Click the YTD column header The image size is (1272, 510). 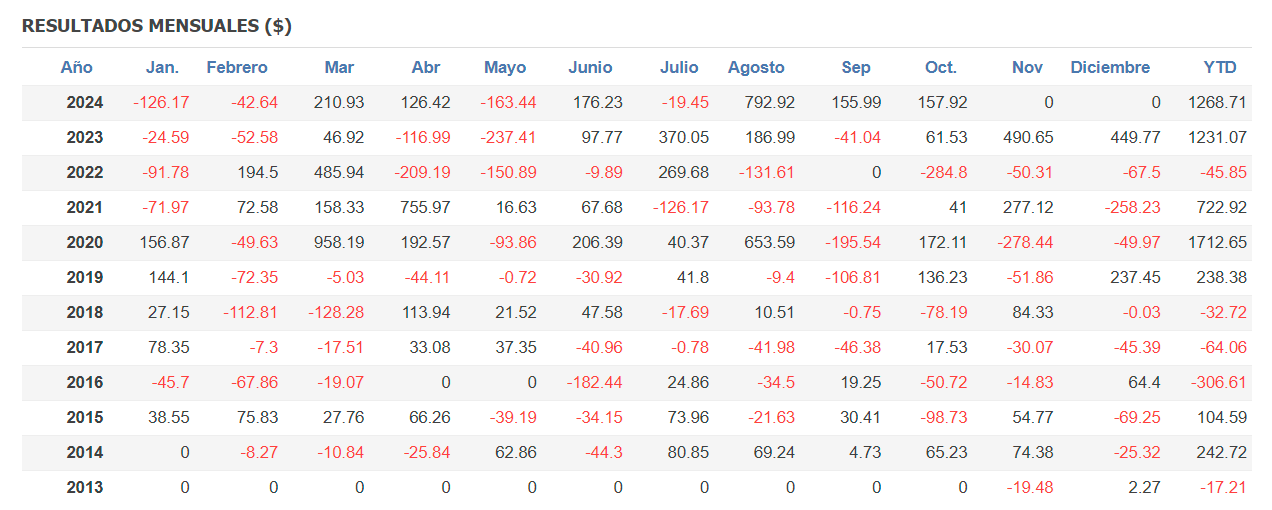click(x=1220, y=68)
